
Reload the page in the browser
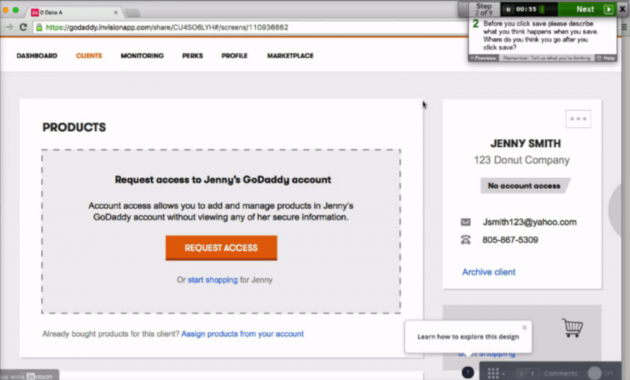click(x=23, y=27)
